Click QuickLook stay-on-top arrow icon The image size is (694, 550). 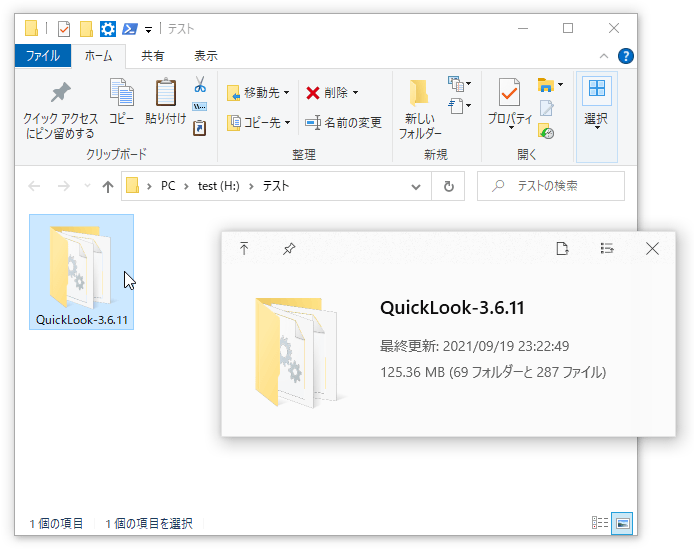point(244,248)
